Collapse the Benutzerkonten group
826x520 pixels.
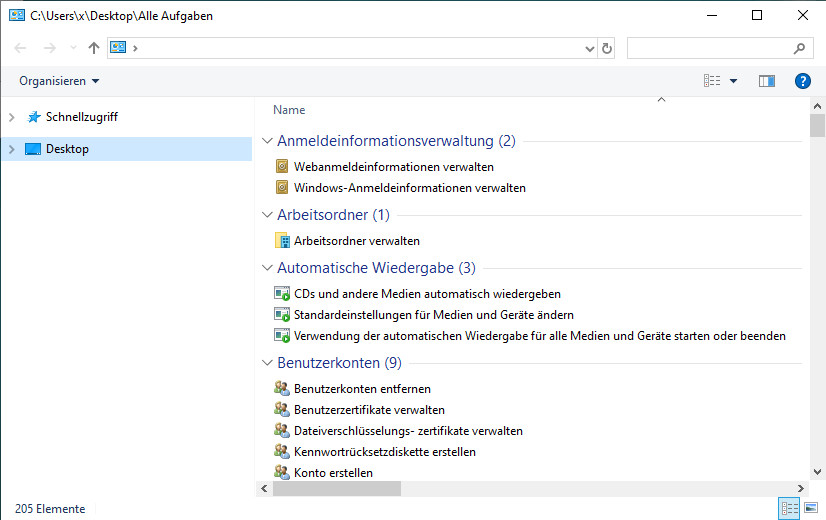point(267,363)
